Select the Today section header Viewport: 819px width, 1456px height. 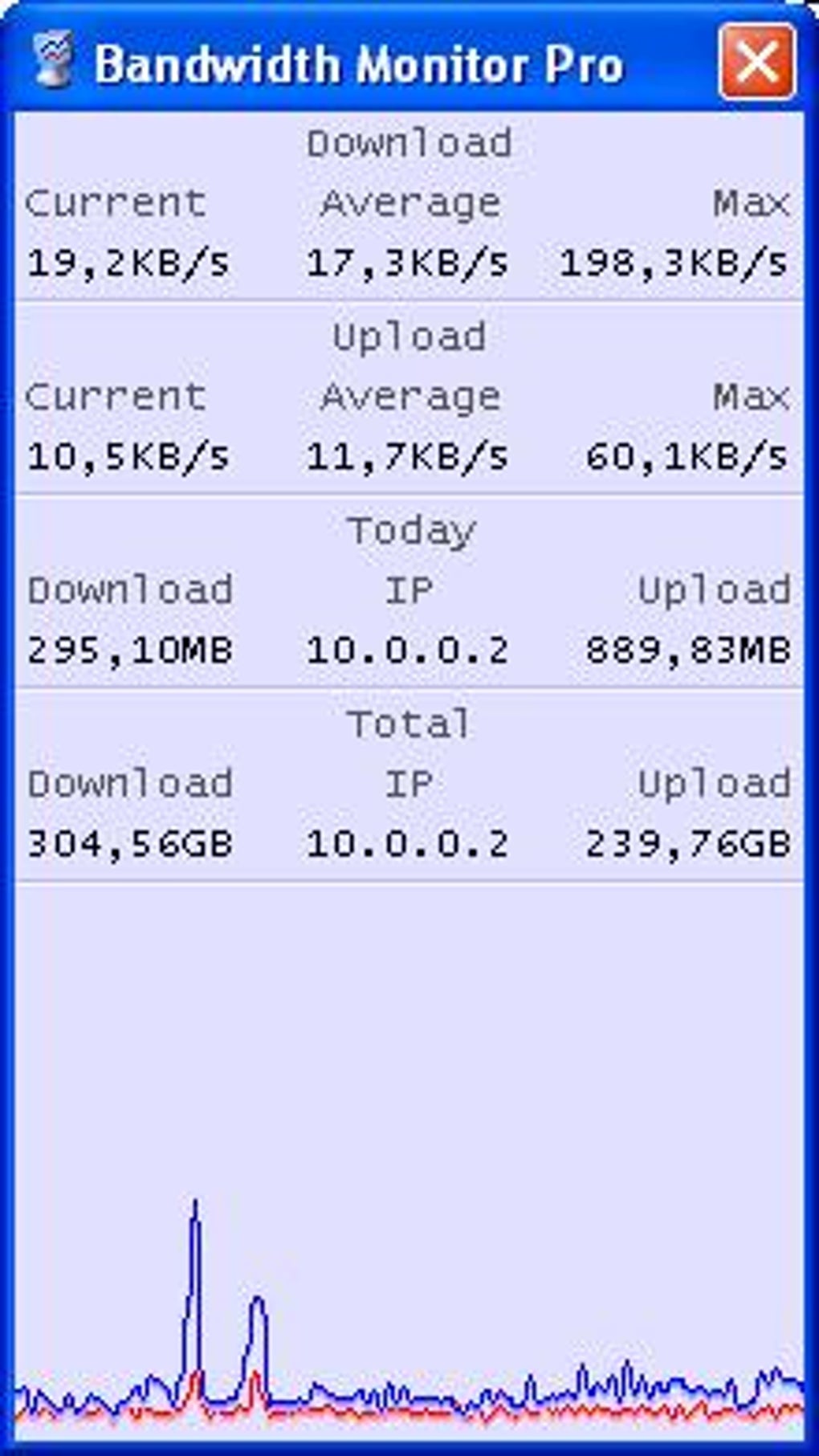pyautogui.click(x=411, y=532)
